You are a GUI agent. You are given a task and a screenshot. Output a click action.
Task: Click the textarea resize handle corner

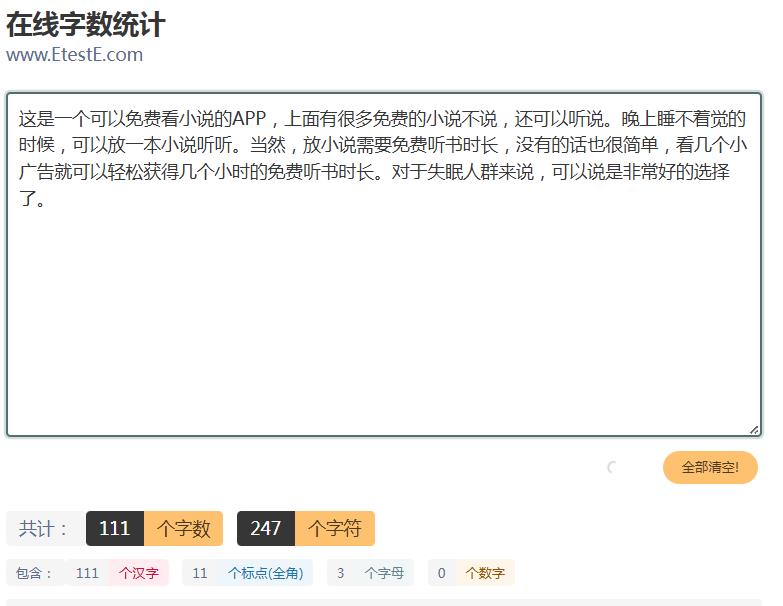[x=754, y=430]
